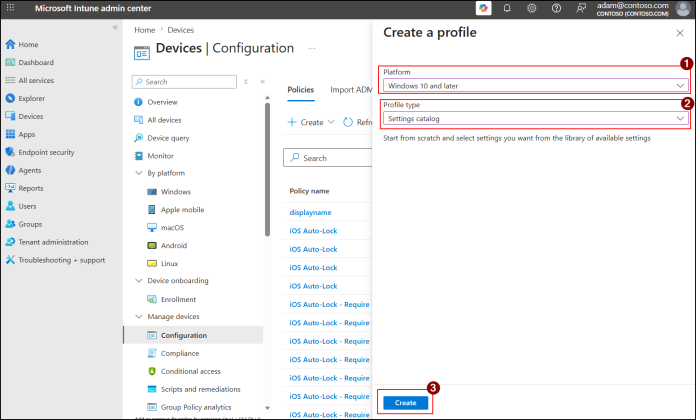
Task: Open All devices in sidebar
Action: point(164,120)
